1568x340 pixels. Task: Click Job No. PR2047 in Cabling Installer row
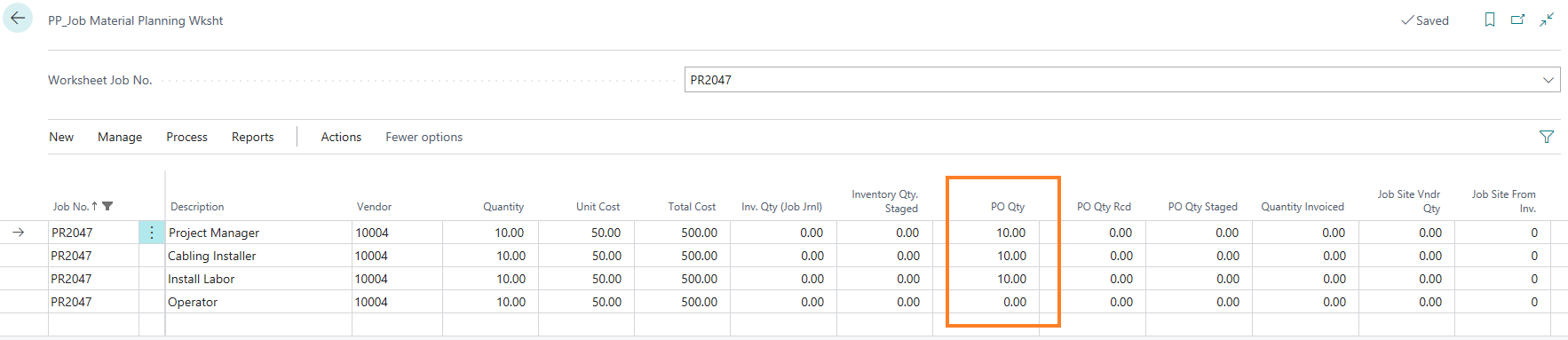[x=71, y=256]
